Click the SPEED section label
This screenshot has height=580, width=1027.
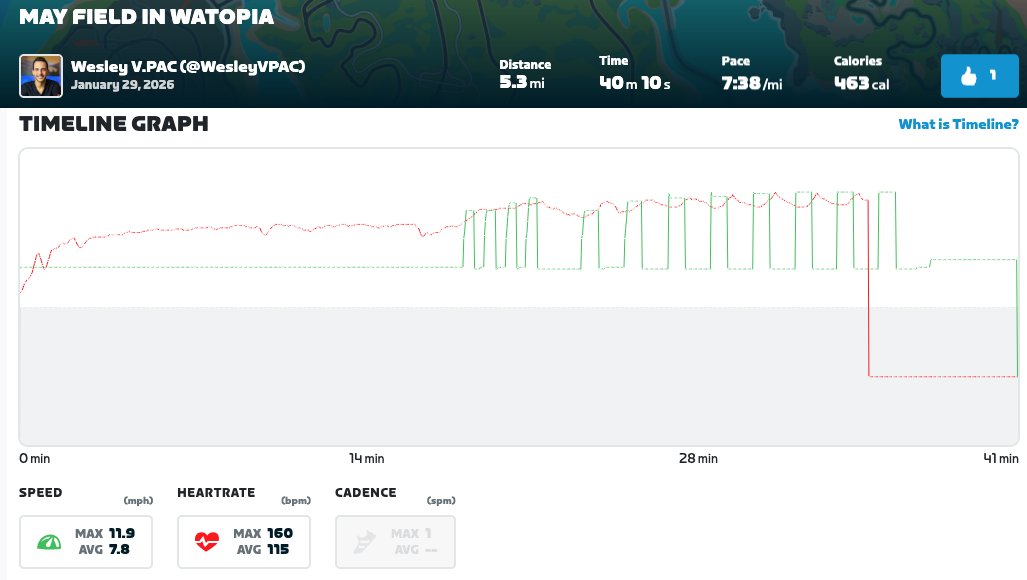(41, 492)
